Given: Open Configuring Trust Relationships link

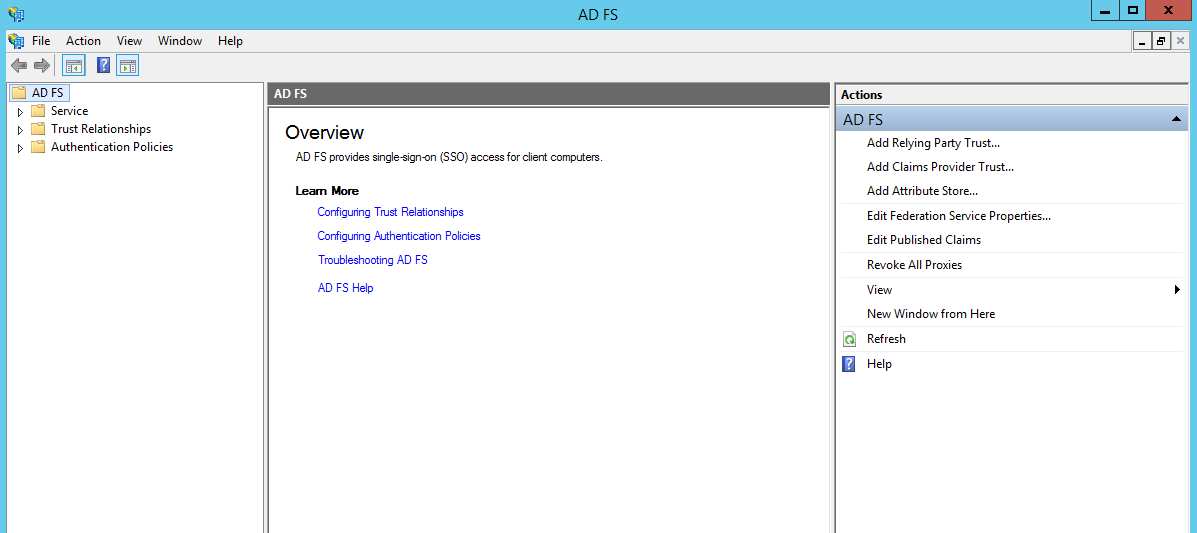Looking at the screenshot, I should point(390,212).
